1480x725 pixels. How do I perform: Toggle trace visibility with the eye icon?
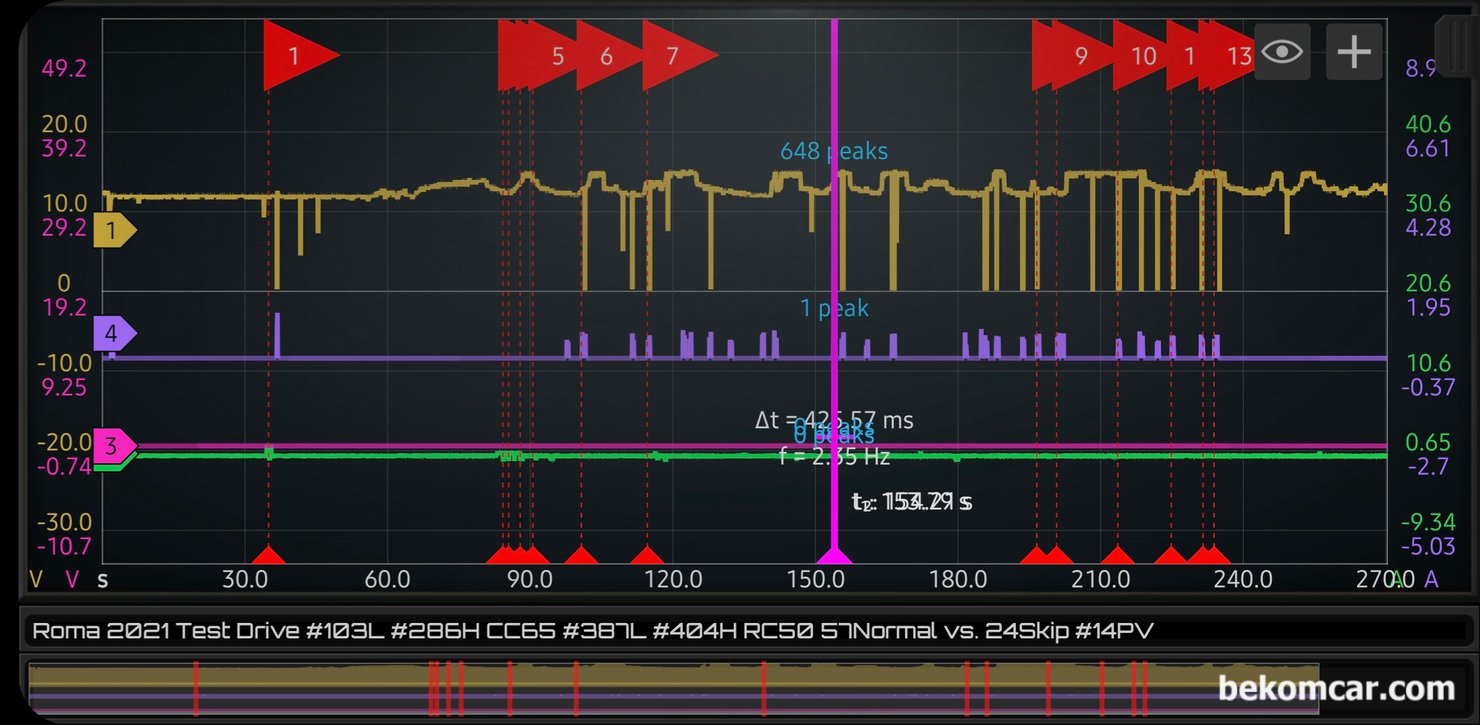click(1282, 52)
